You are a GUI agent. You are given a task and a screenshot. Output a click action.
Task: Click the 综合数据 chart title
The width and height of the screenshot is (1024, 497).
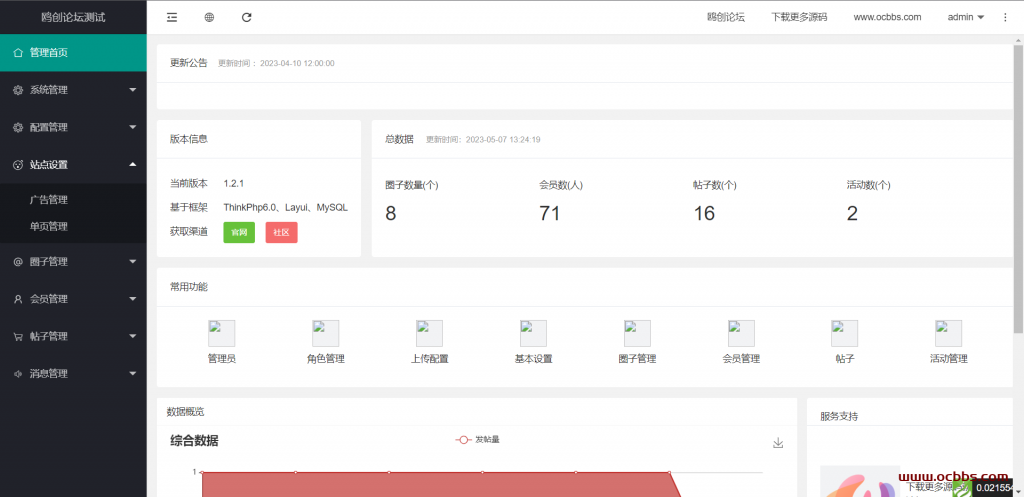[x=194, y=441]
